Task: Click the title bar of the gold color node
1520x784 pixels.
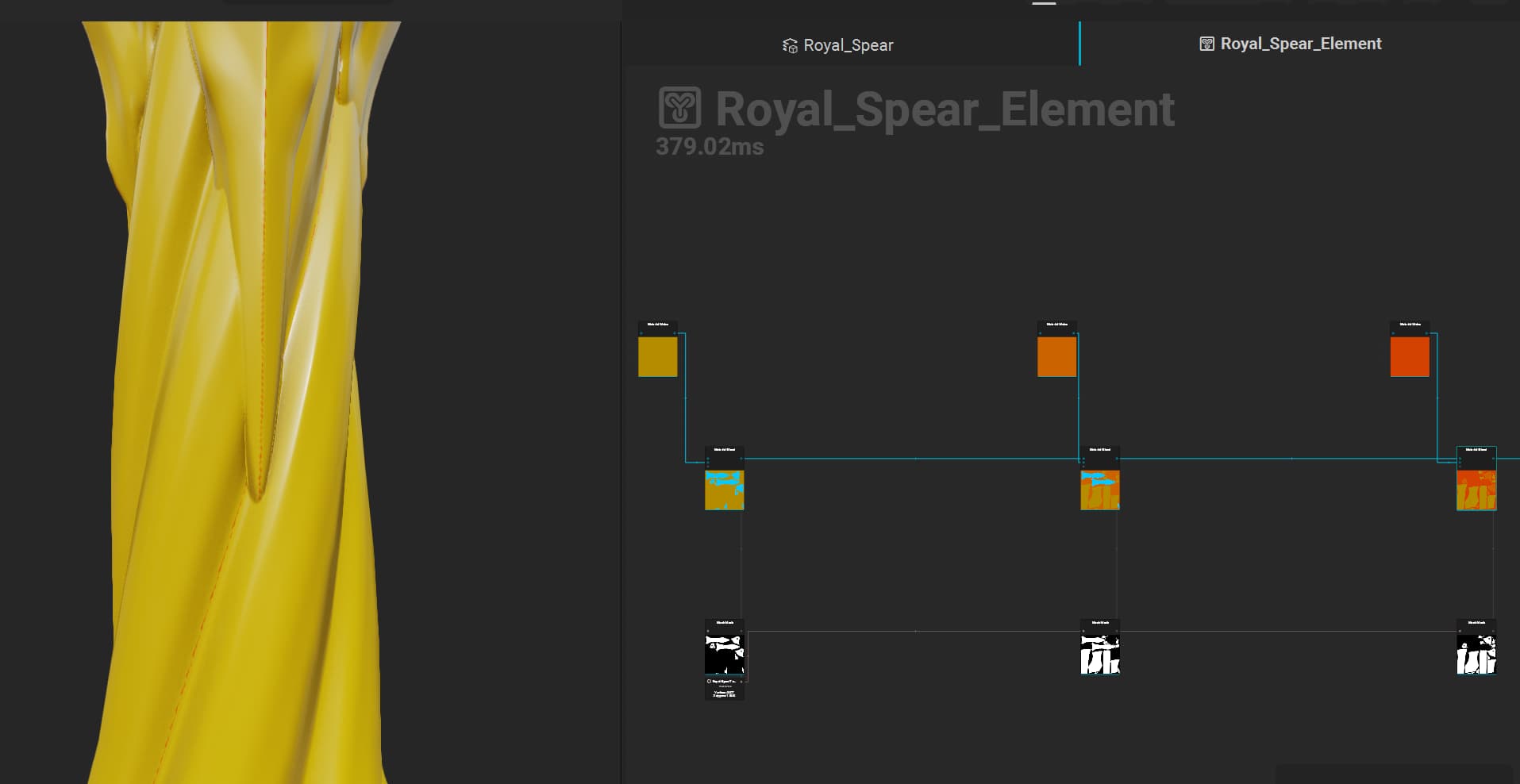Action: click(x=657, y=325)
